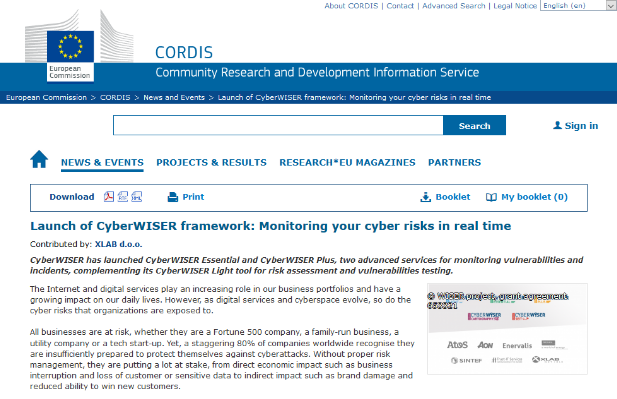Open the PARTNERS tab
This screenshot has height=399, width=617.
coord(454,163)
